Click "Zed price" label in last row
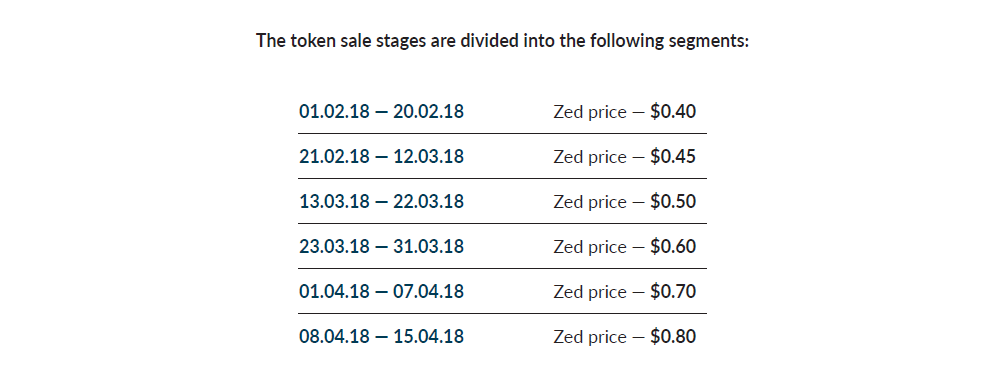Viewport: 1001px width, 390px height. 590,337
